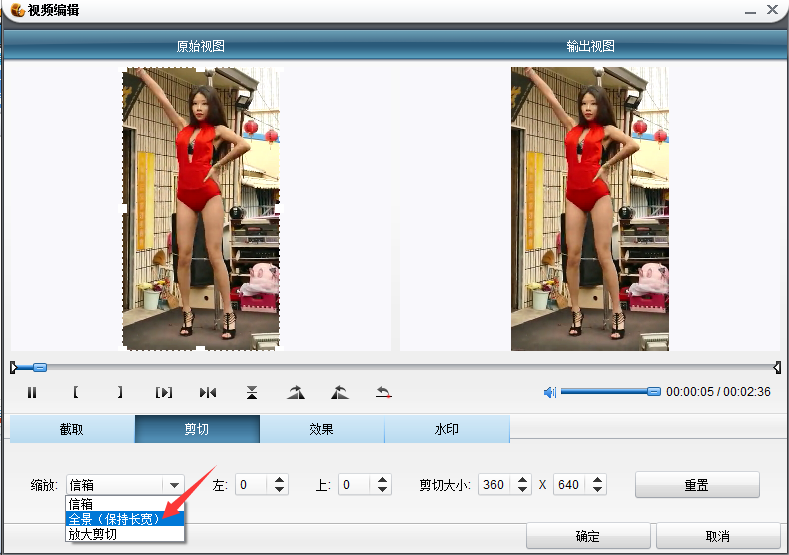Click the timeline end marker
789x555 pixels.
click(x=777, y=367)
